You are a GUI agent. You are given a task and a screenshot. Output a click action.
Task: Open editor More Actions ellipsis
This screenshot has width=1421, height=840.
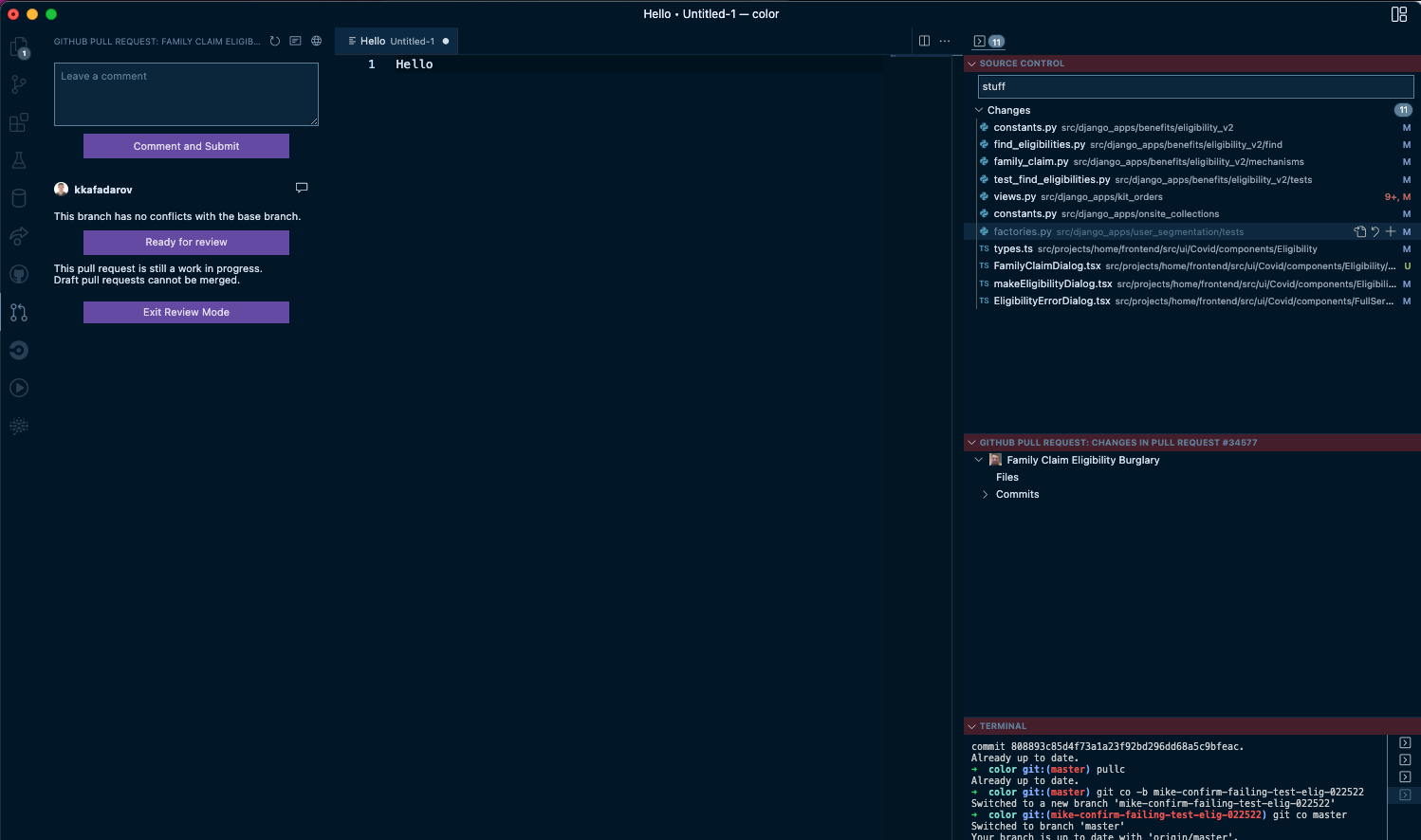coord(945,41)
